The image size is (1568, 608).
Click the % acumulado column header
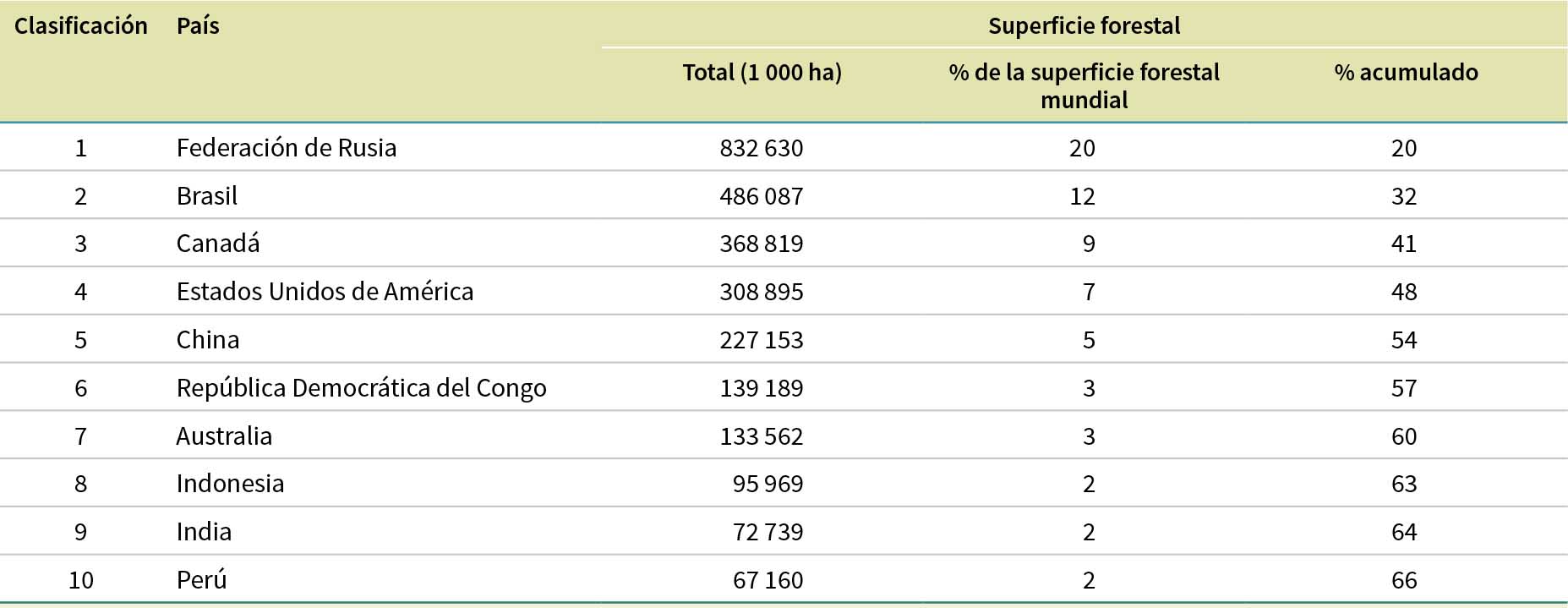tap(1406, 73)
